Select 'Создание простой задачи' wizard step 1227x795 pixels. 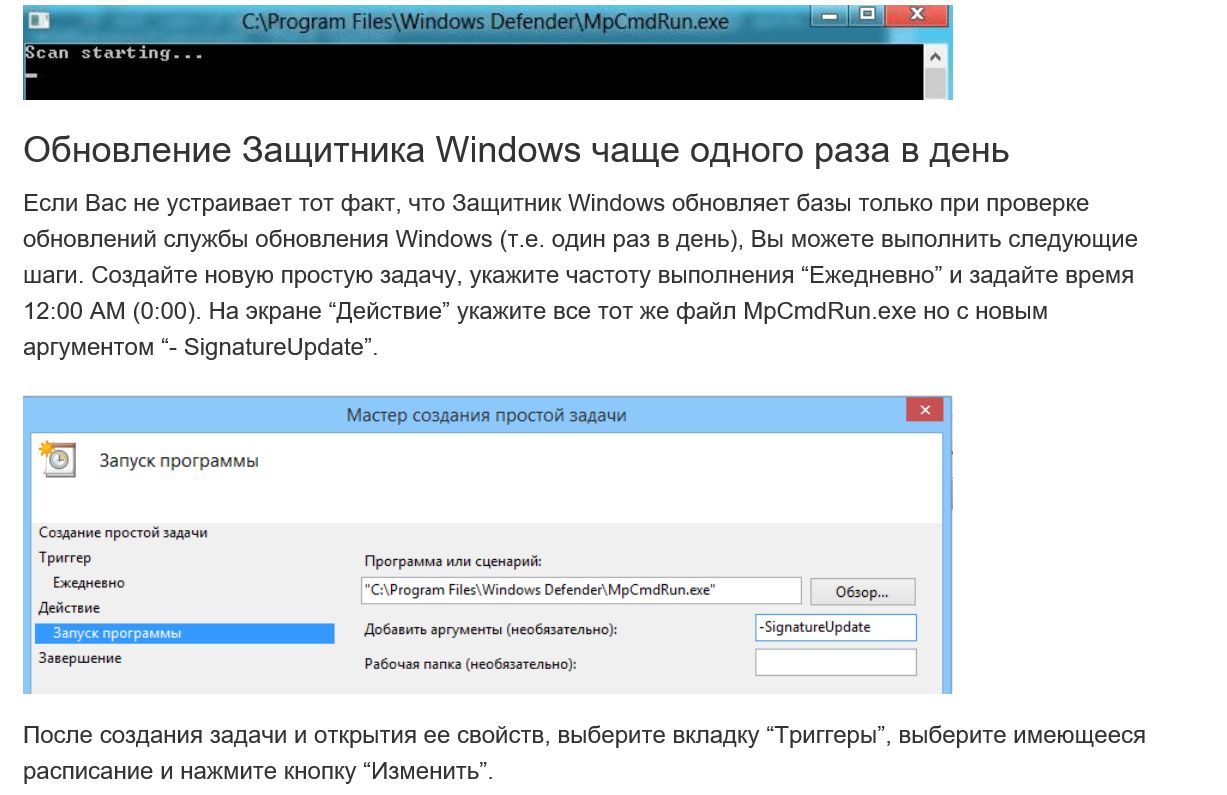click(x=123, y=533)
